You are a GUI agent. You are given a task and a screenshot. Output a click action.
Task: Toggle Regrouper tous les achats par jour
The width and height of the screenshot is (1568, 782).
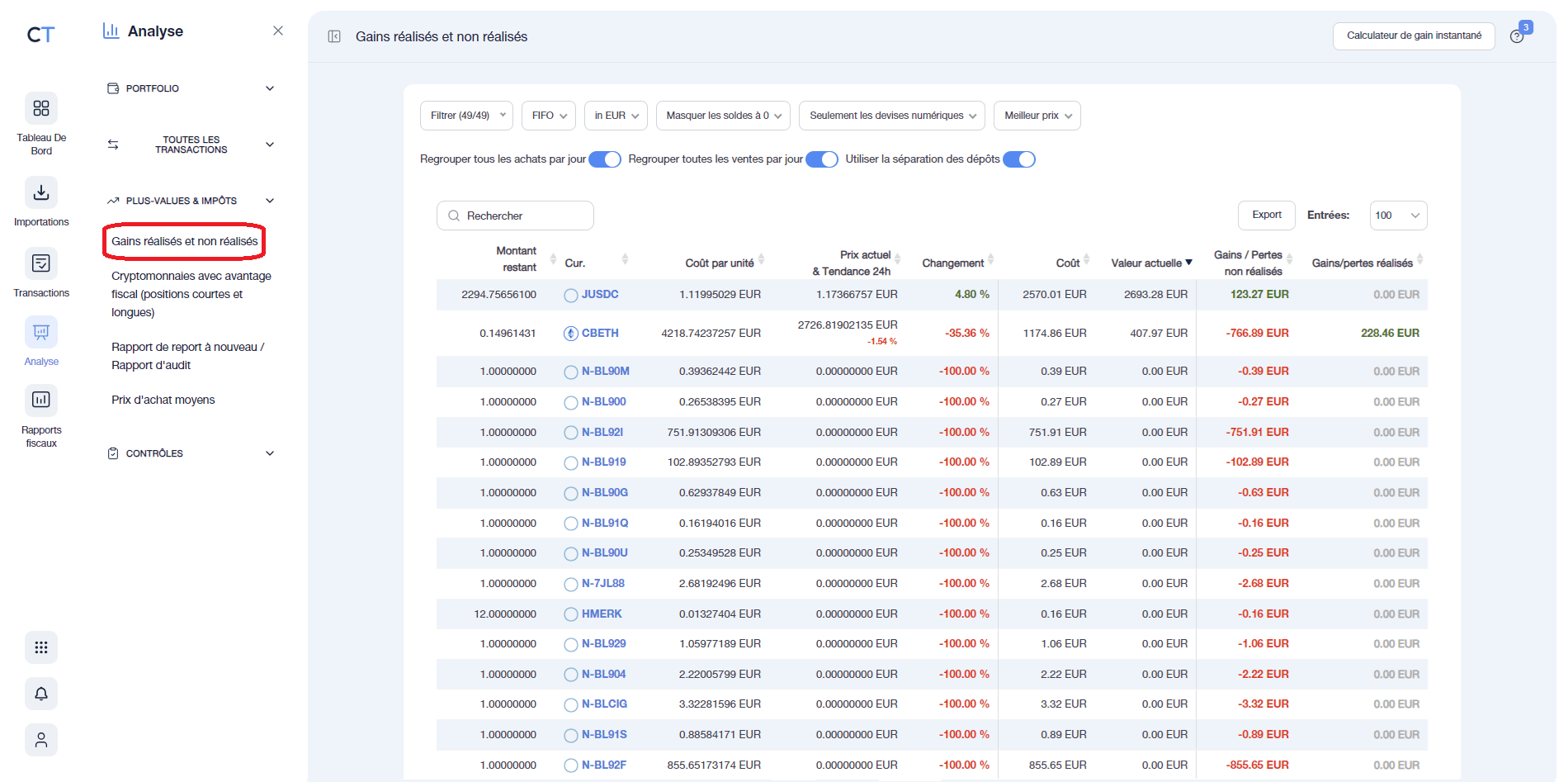(604, 159)
